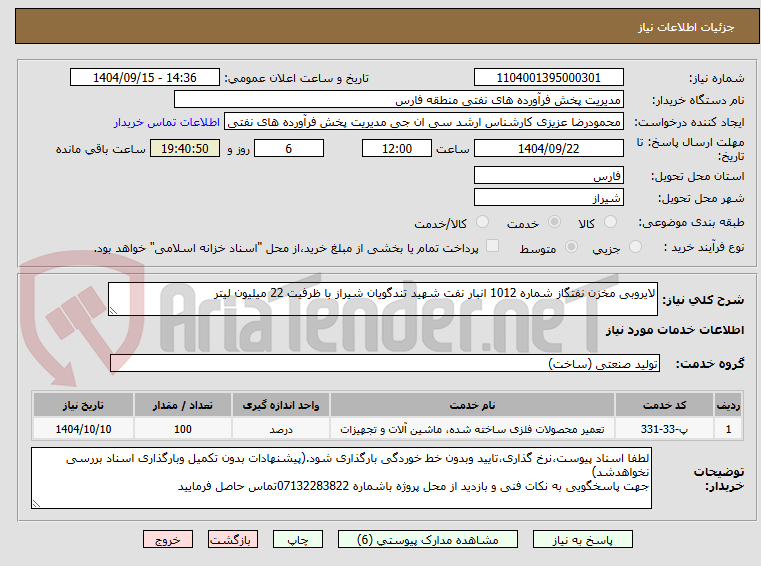
Task: Click the unit cell درصد
Action: (281, 429)
